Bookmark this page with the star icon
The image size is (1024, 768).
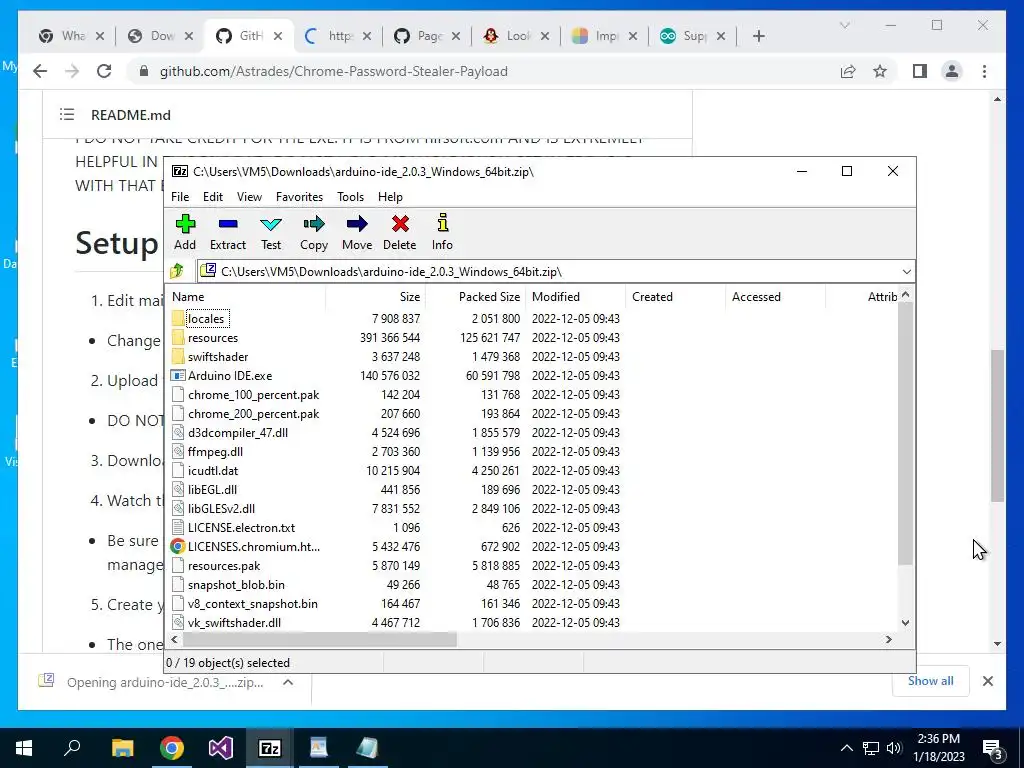tap(880, 71)
